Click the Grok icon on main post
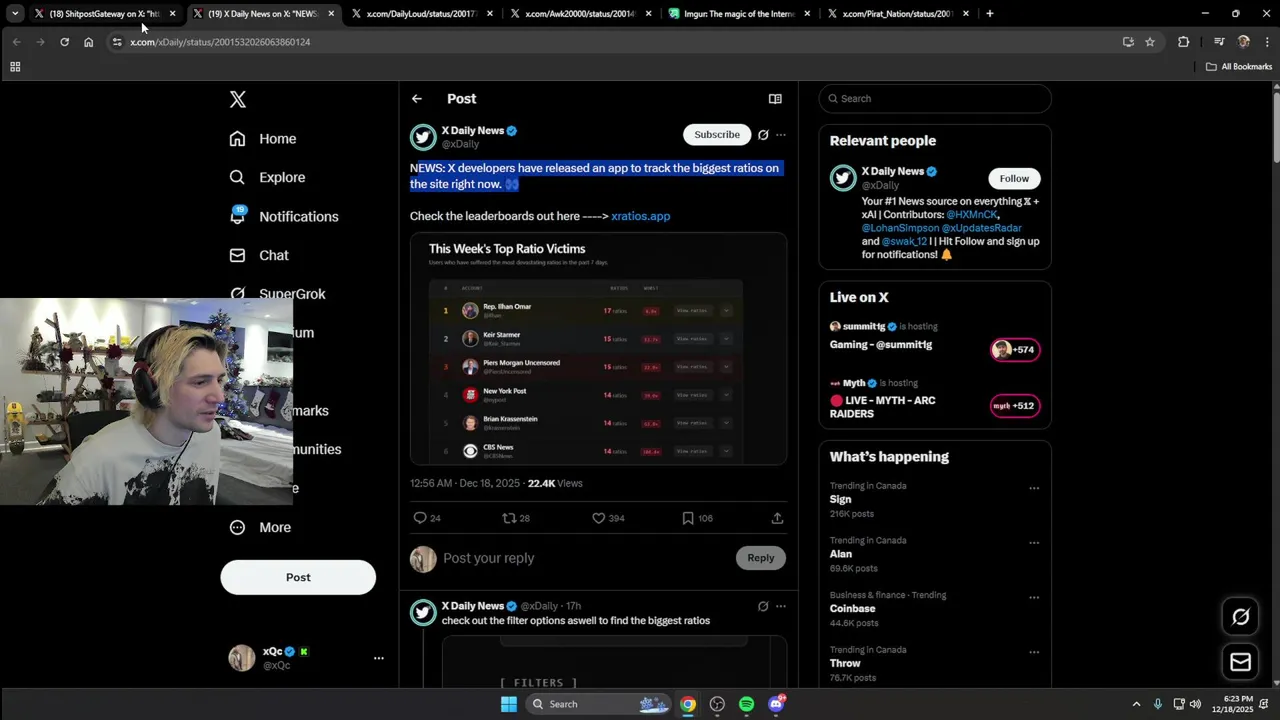This screenshot has height=720, width=1280. pyautogui.click(x=763, y=134)
